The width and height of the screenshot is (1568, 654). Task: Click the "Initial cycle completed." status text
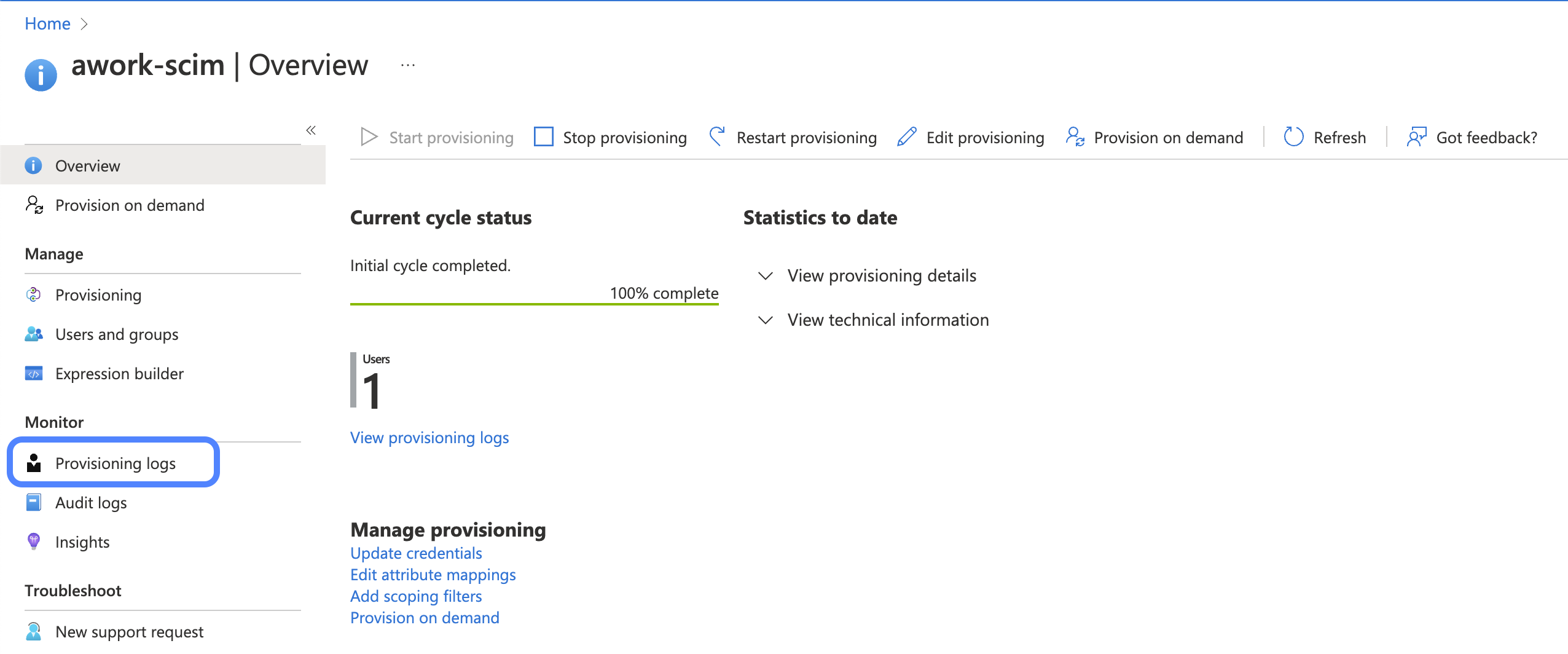click(430, 265)
